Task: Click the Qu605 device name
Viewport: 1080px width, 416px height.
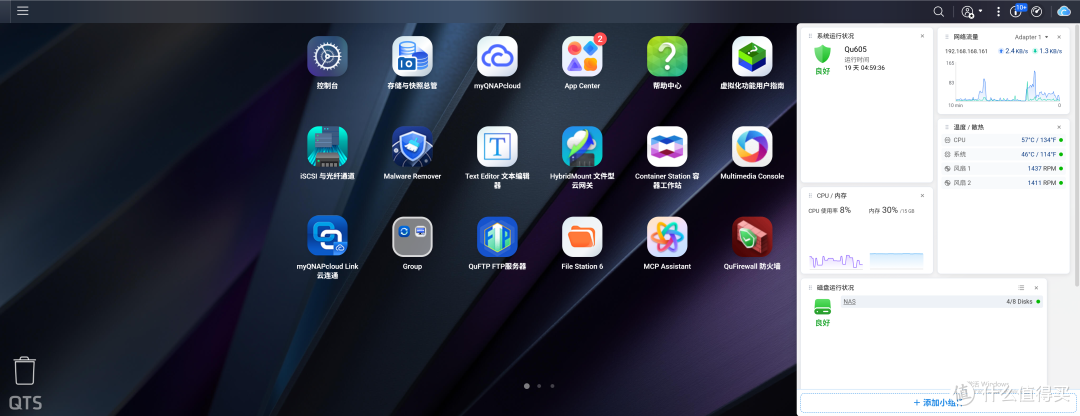Action: pos(855,50)
